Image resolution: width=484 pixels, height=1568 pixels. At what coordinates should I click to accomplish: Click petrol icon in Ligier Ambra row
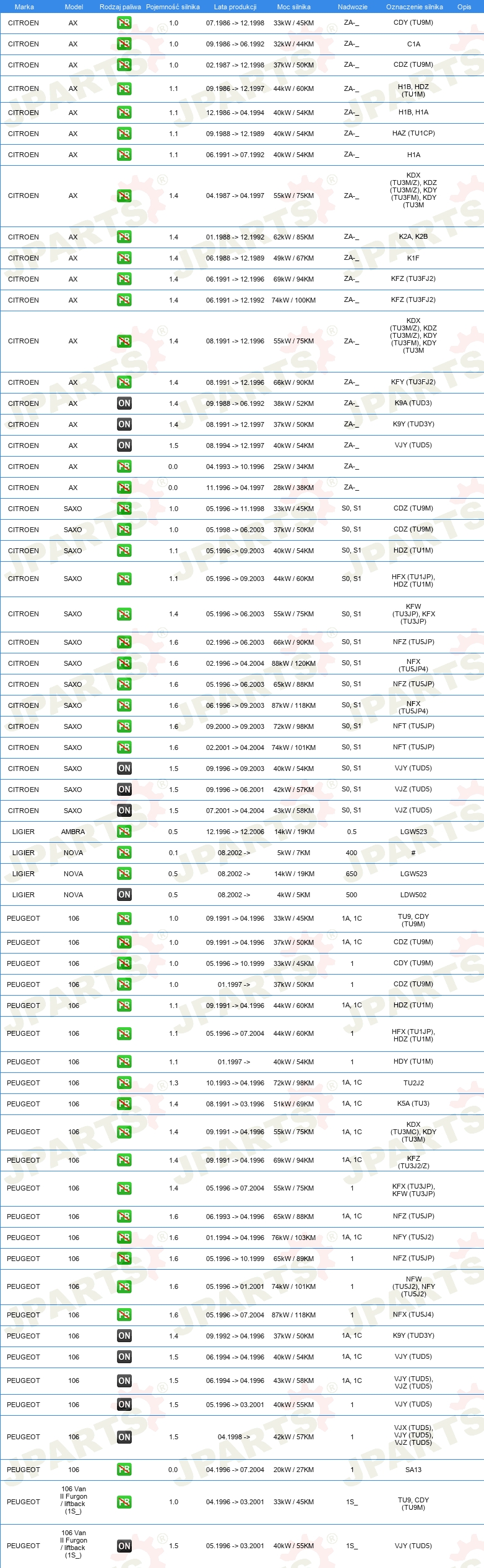click(124, 832)
